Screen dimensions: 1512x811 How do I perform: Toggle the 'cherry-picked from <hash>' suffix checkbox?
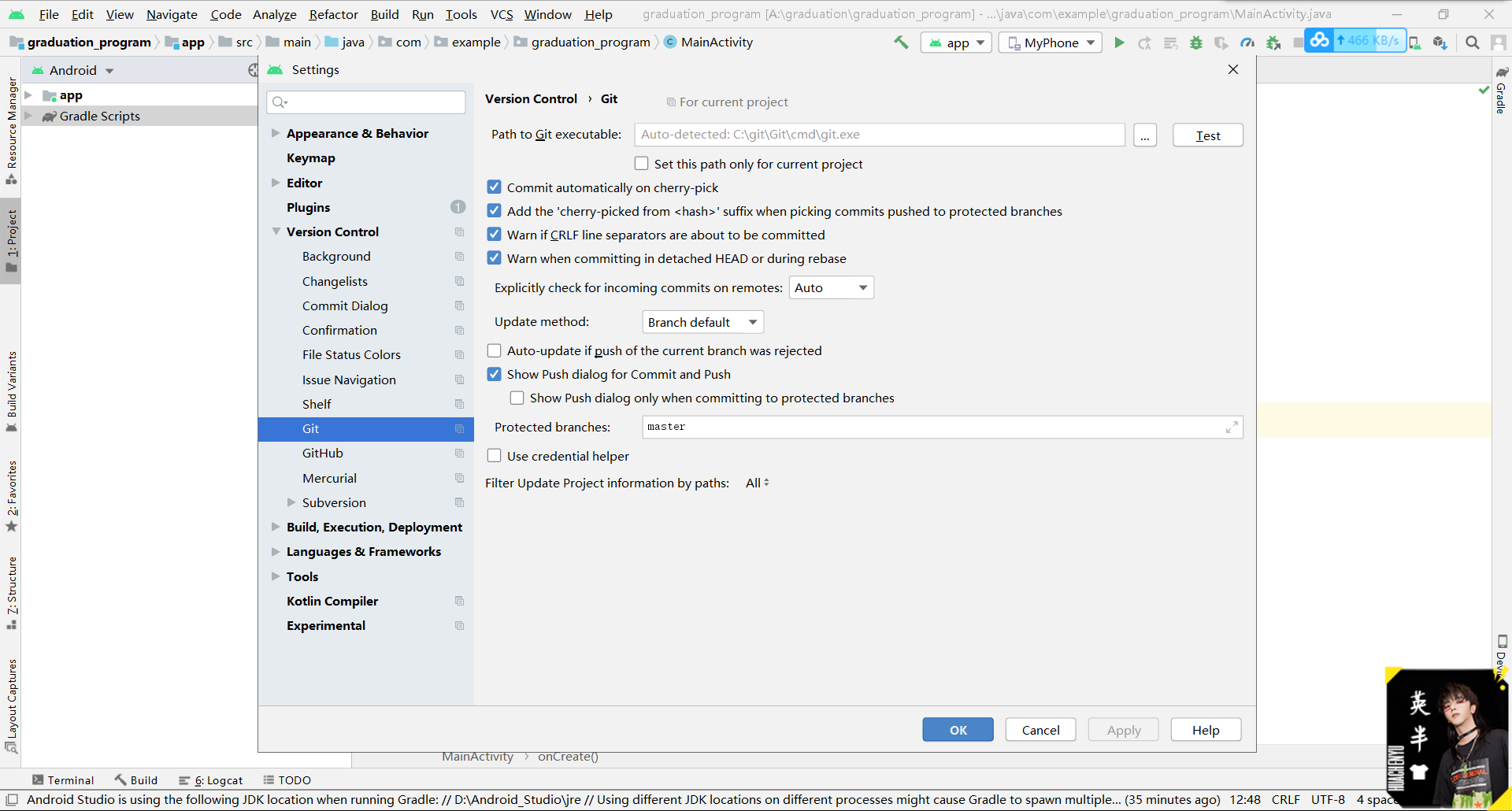coord(494,211)
